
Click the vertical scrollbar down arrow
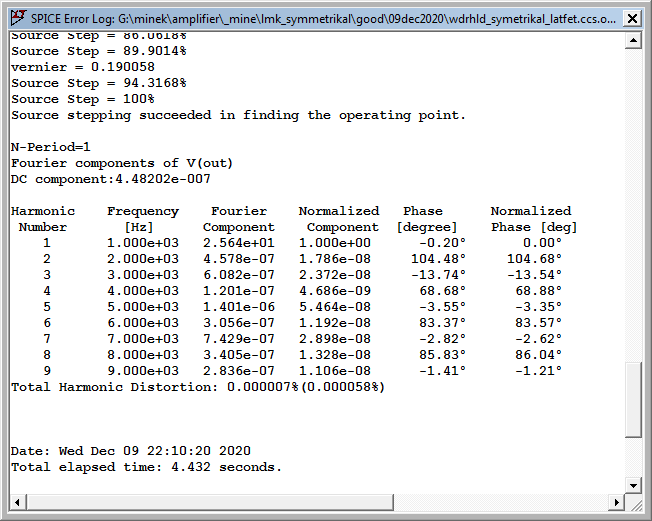pos(633,486)
